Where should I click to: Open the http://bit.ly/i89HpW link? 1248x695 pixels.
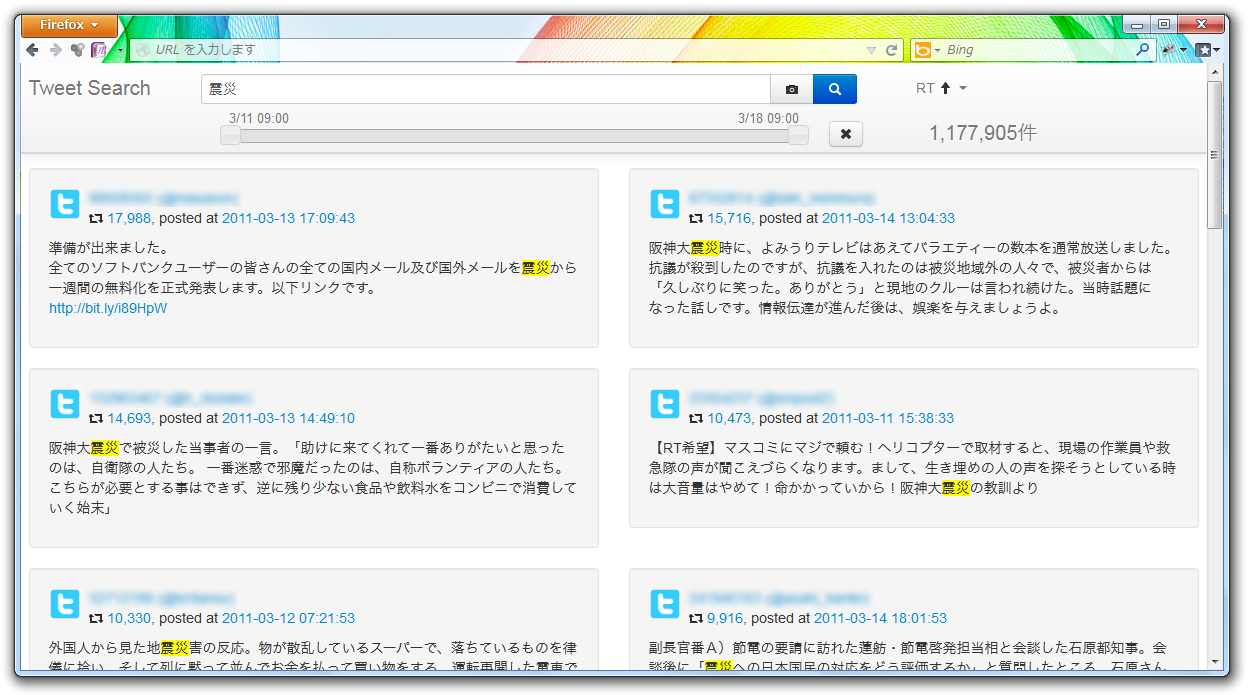point(108,308)
